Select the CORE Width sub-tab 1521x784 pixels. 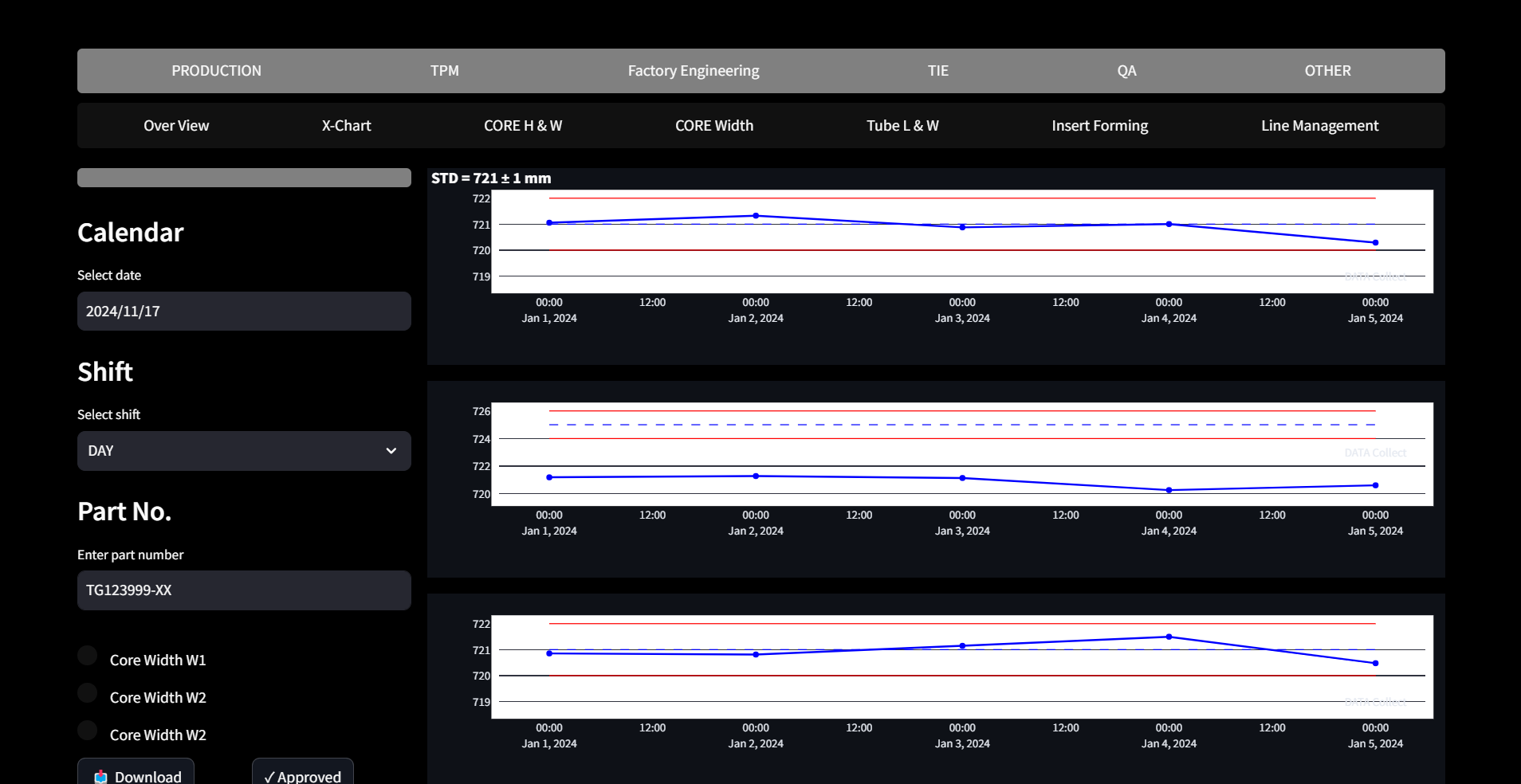(714, 126)
